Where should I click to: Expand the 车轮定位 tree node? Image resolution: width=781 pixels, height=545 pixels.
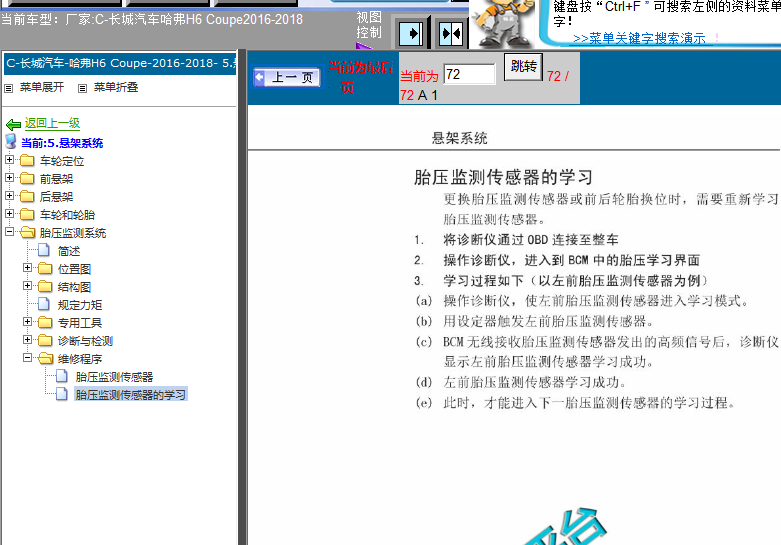9,160
